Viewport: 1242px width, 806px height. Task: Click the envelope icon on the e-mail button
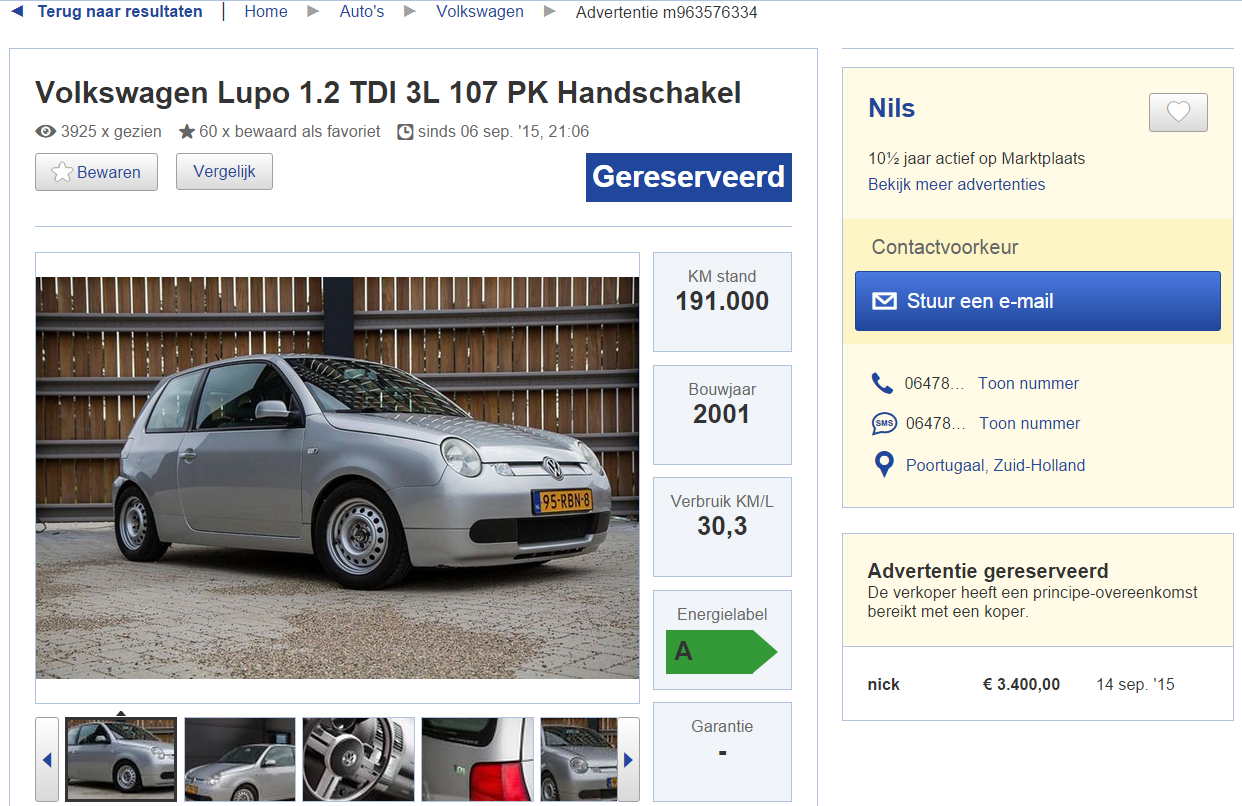pos(884,301)
